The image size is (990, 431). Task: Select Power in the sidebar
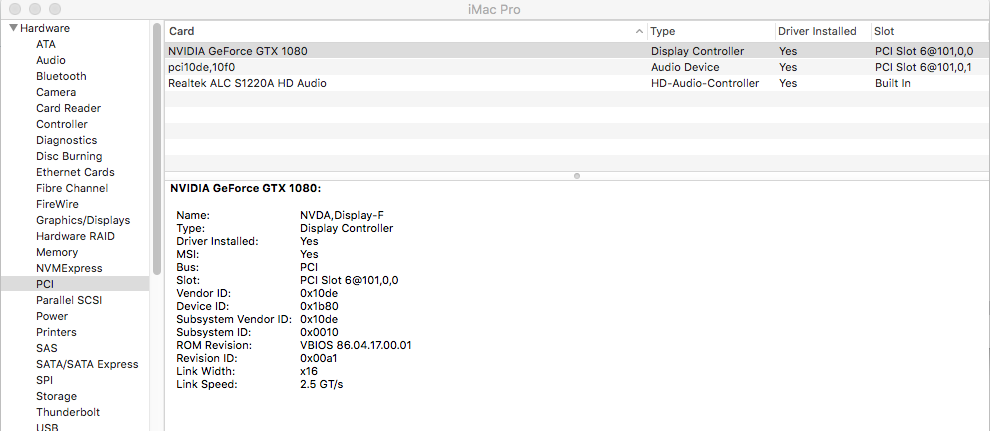52,316
